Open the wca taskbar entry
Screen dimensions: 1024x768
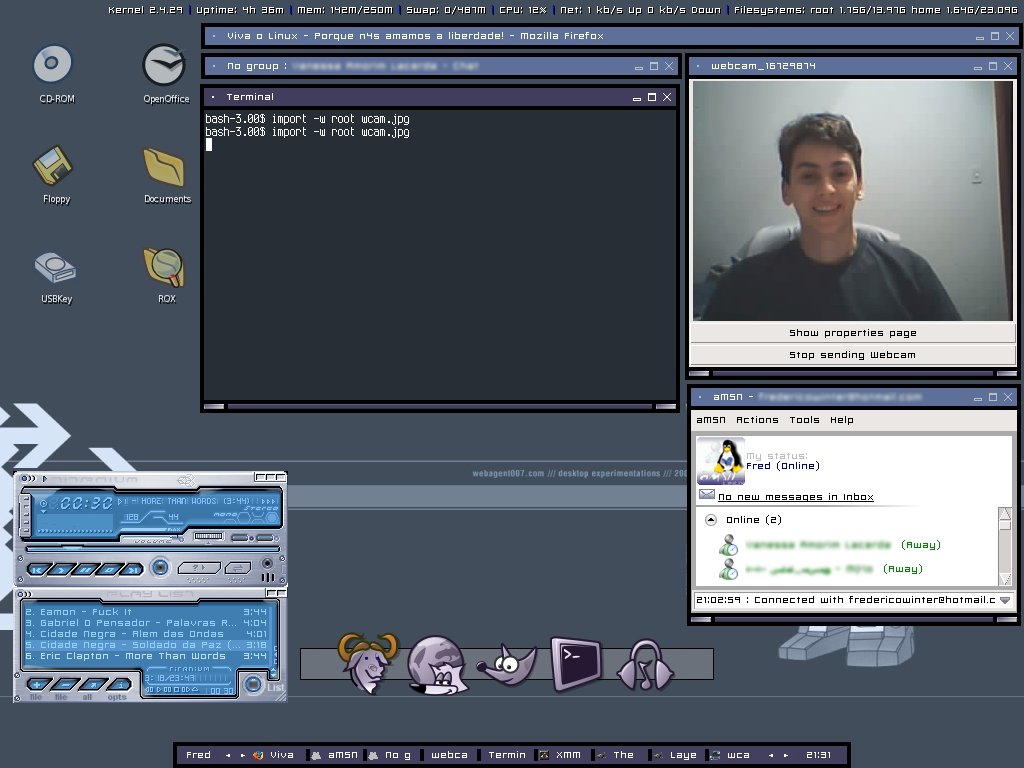pos(730,755)
